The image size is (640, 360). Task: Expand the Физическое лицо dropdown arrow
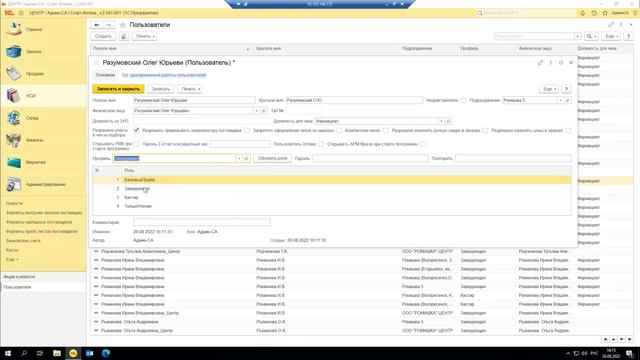point(257,111)
